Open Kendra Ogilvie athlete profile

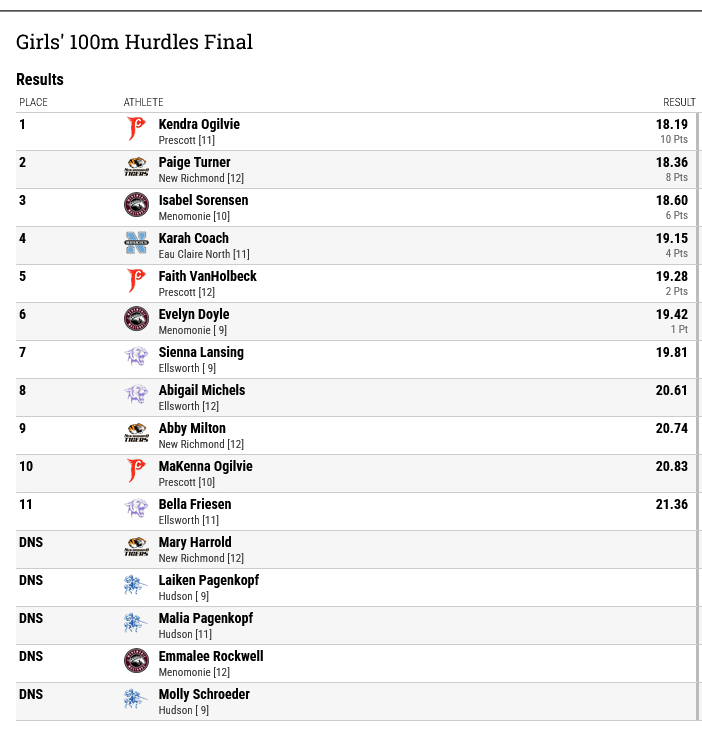click(x=199, y=124)
